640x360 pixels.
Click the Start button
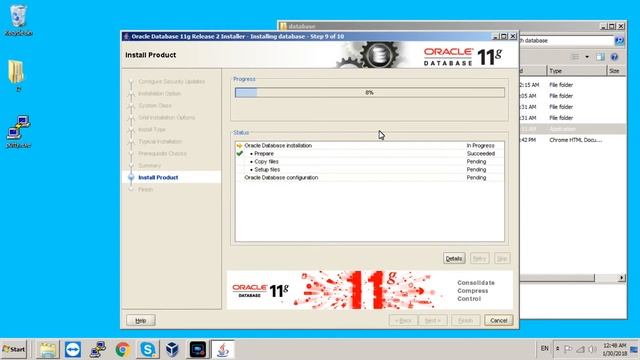coord(13,349)
